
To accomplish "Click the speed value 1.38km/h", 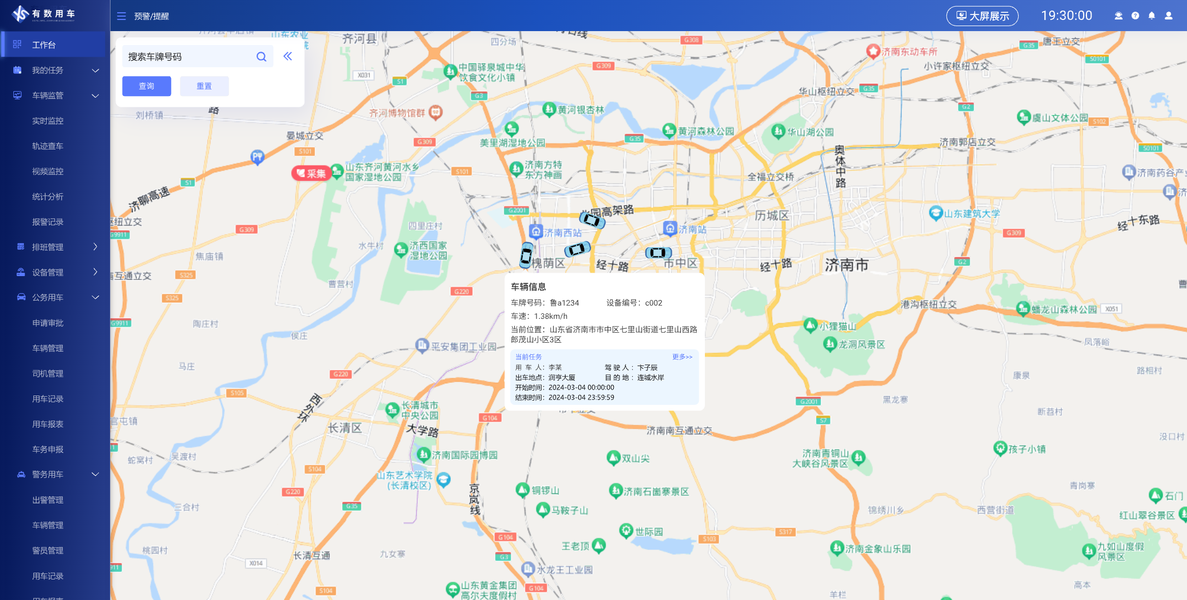I will [x=550, y=316].
